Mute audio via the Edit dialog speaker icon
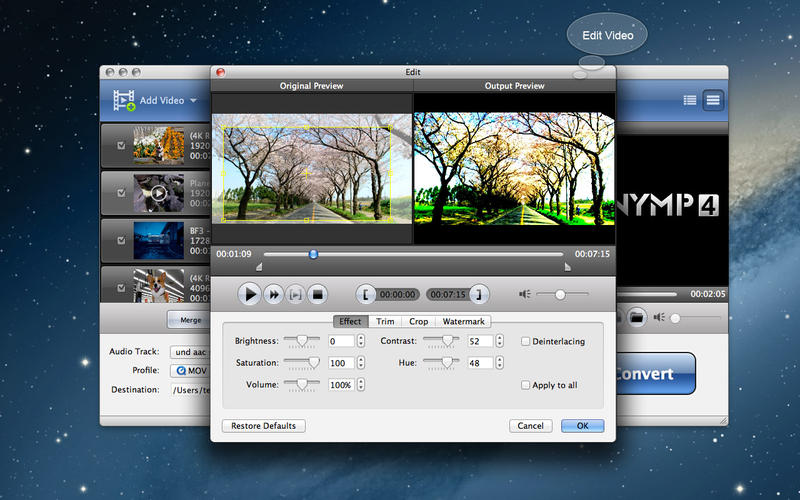Viewport: 800px width, 500px height. 524,294
